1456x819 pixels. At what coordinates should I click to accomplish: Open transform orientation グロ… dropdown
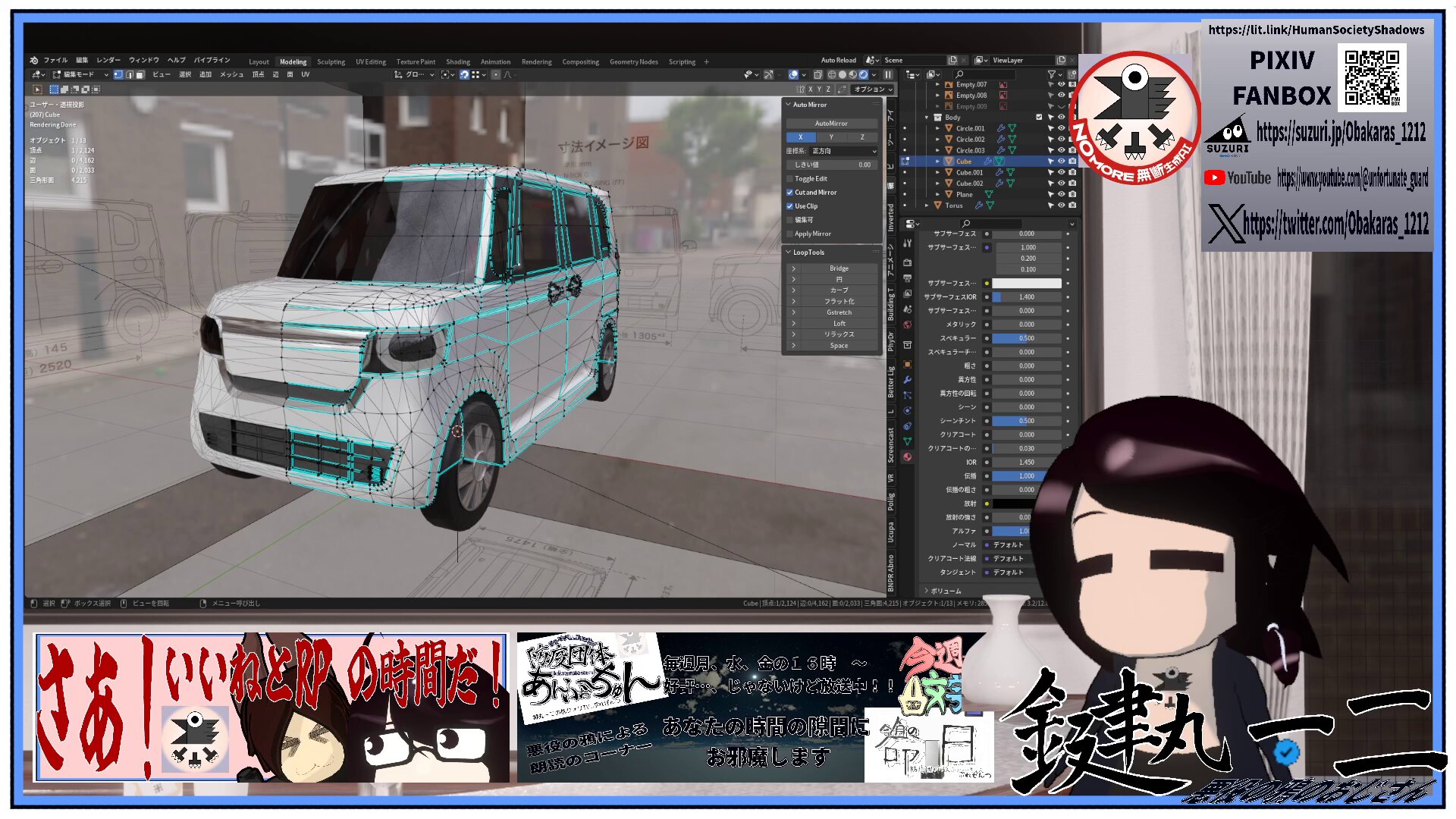click(415, 74)
